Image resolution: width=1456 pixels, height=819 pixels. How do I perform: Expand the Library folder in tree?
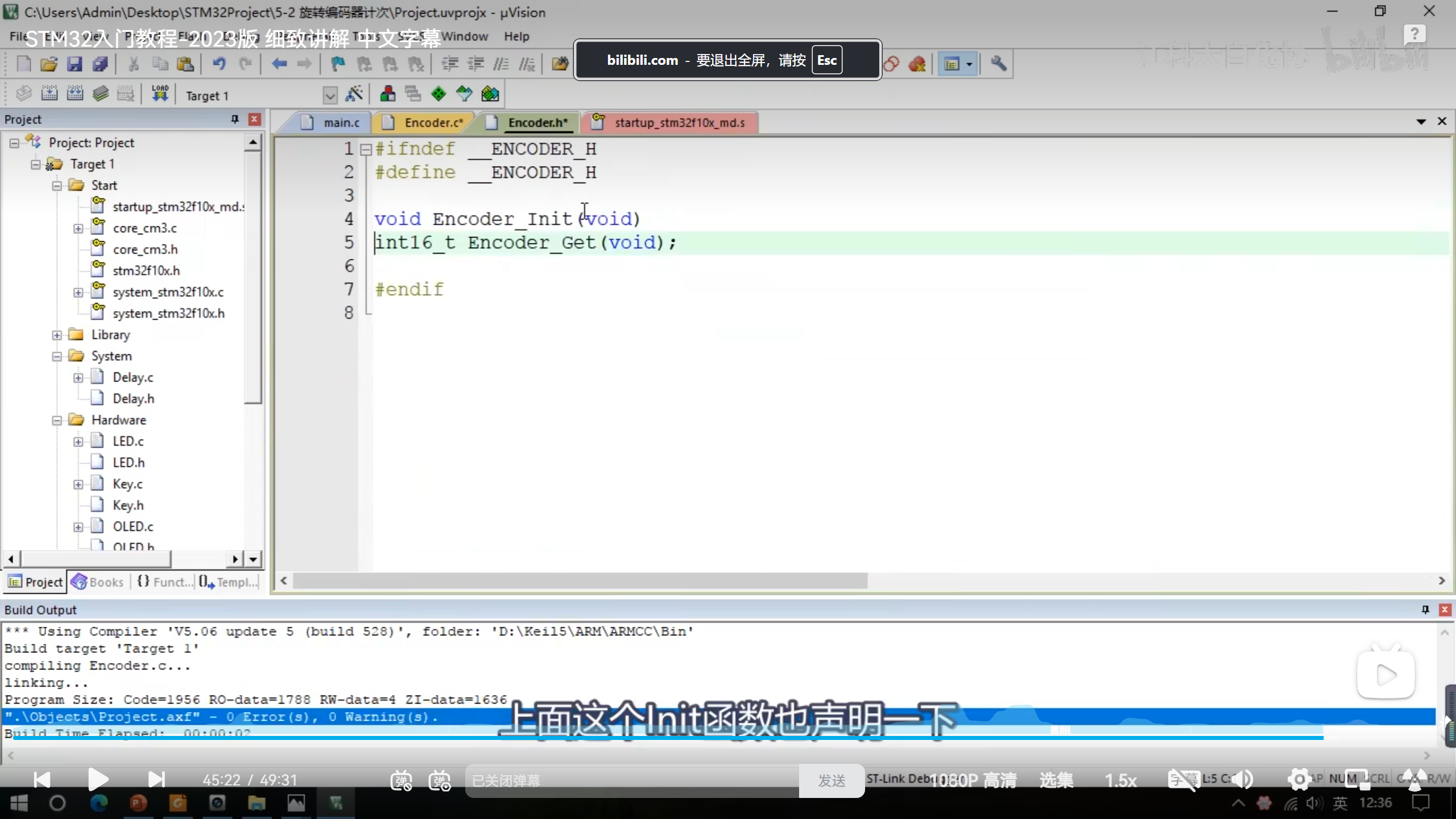pos(57,335)
